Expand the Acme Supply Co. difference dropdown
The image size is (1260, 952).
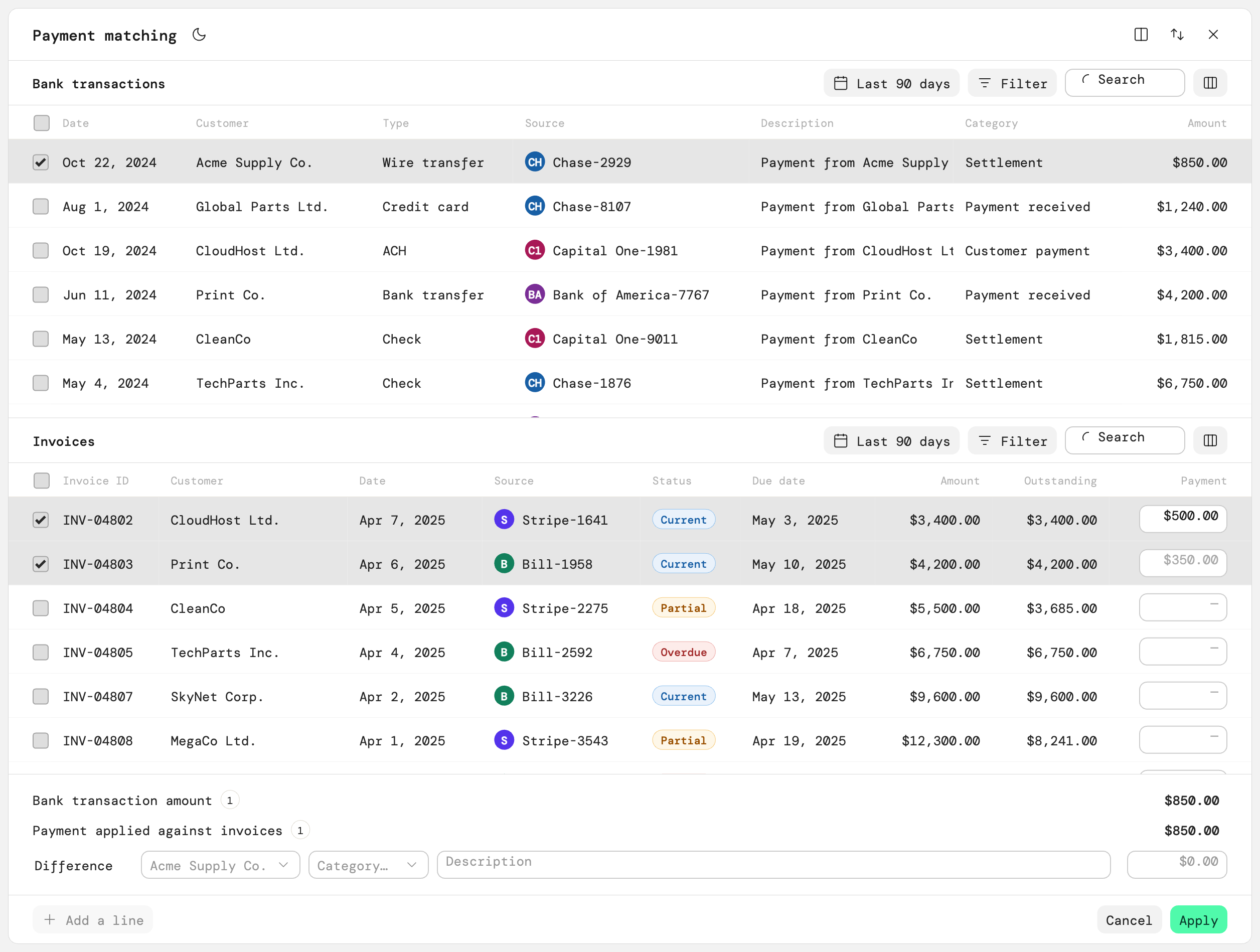click(x=220, y=865)
